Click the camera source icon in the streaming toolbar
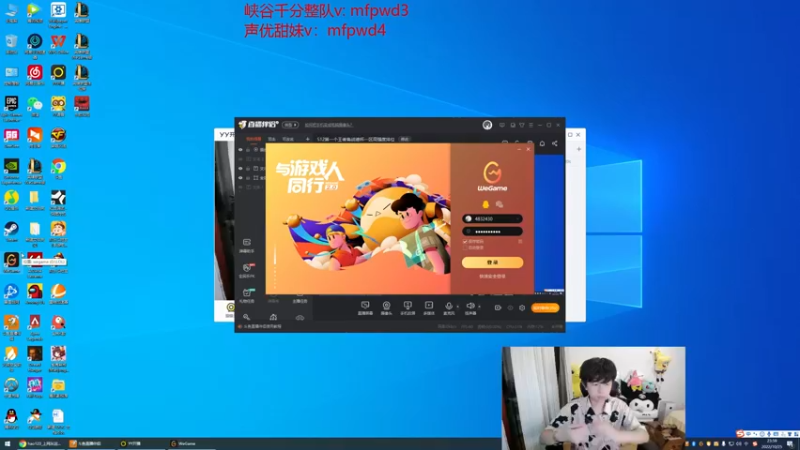800x450 pixels. pyautogui.click(x=386, y=306)
